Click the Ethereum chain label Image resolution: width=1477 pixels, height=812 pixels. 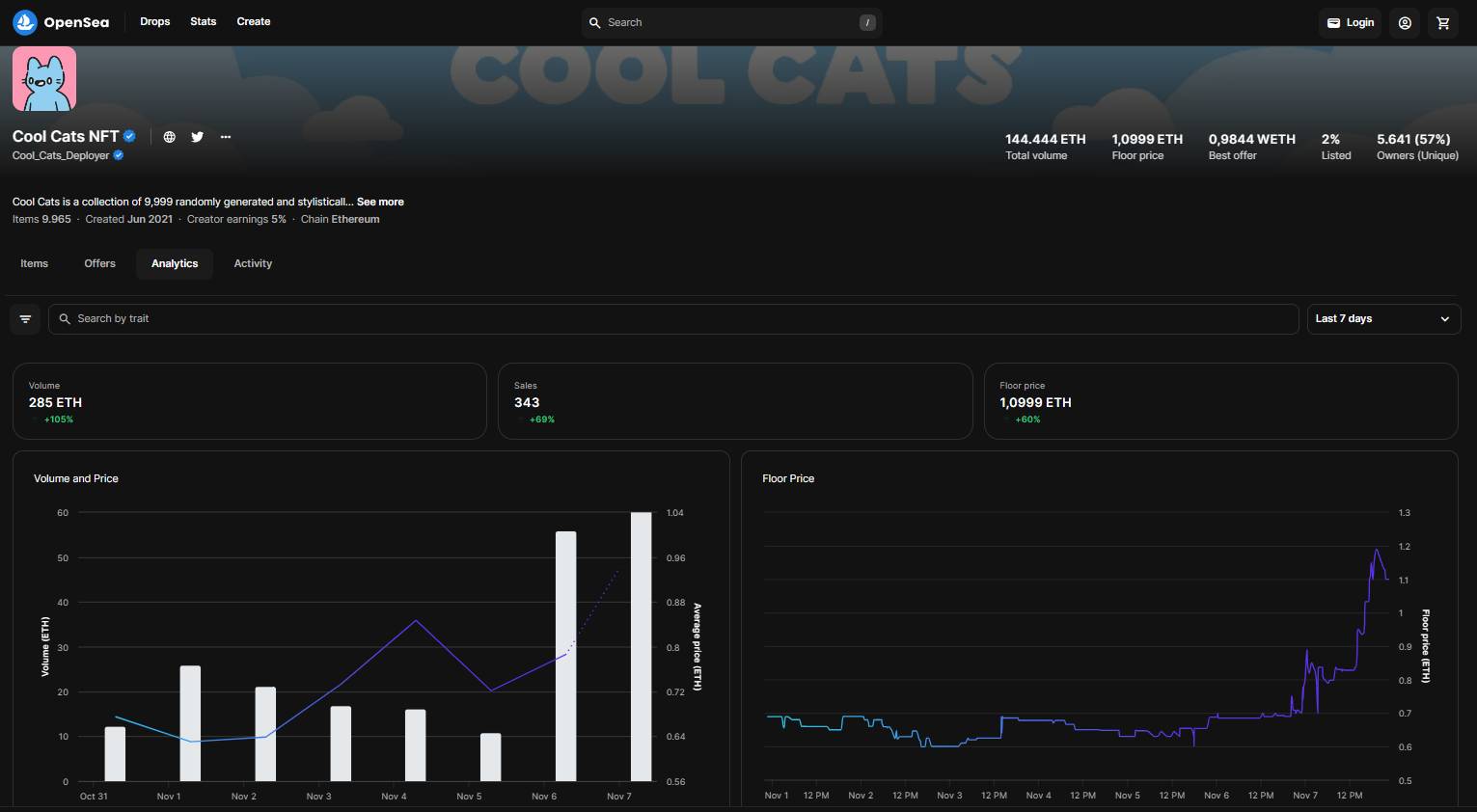pyautogui.click(x=355, y=219)
